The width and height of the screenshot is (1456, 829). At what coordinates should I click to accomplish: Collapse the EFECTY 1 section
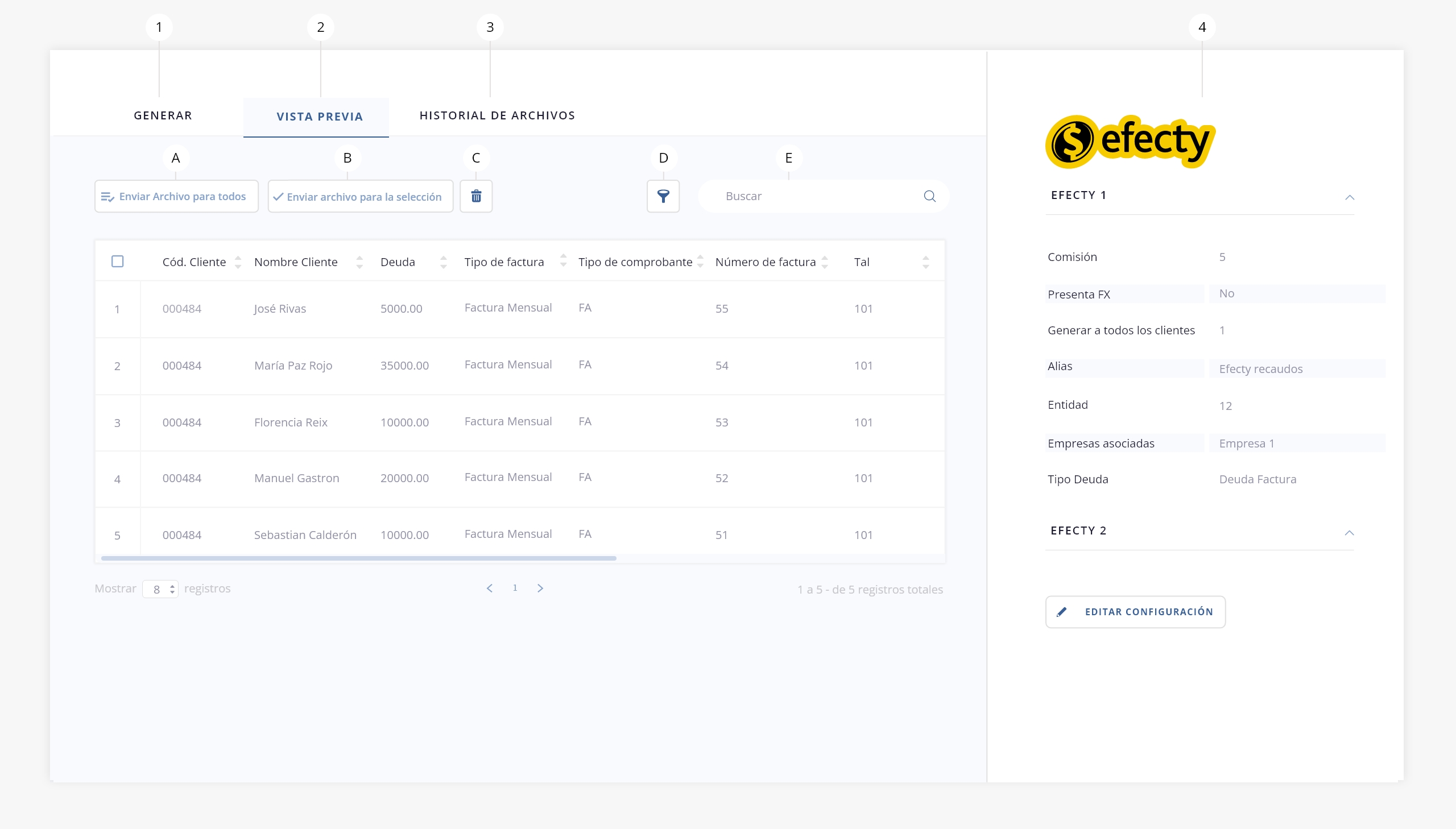1349,197
